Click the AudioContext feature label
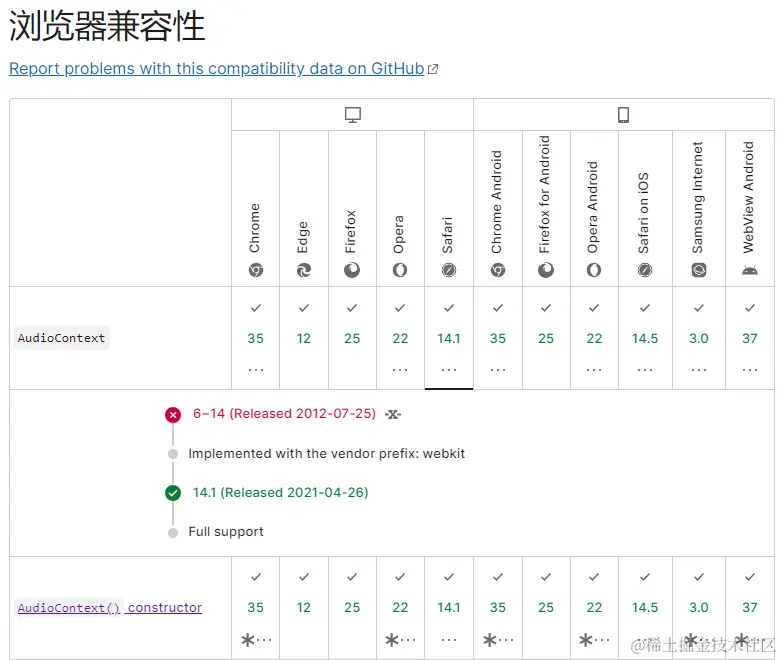Screen dimensions: 782x660 61,338
